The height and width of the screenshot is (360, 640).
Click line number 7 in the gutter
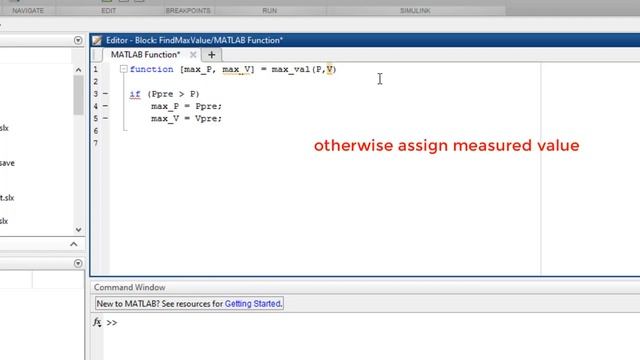click(96, 143)
